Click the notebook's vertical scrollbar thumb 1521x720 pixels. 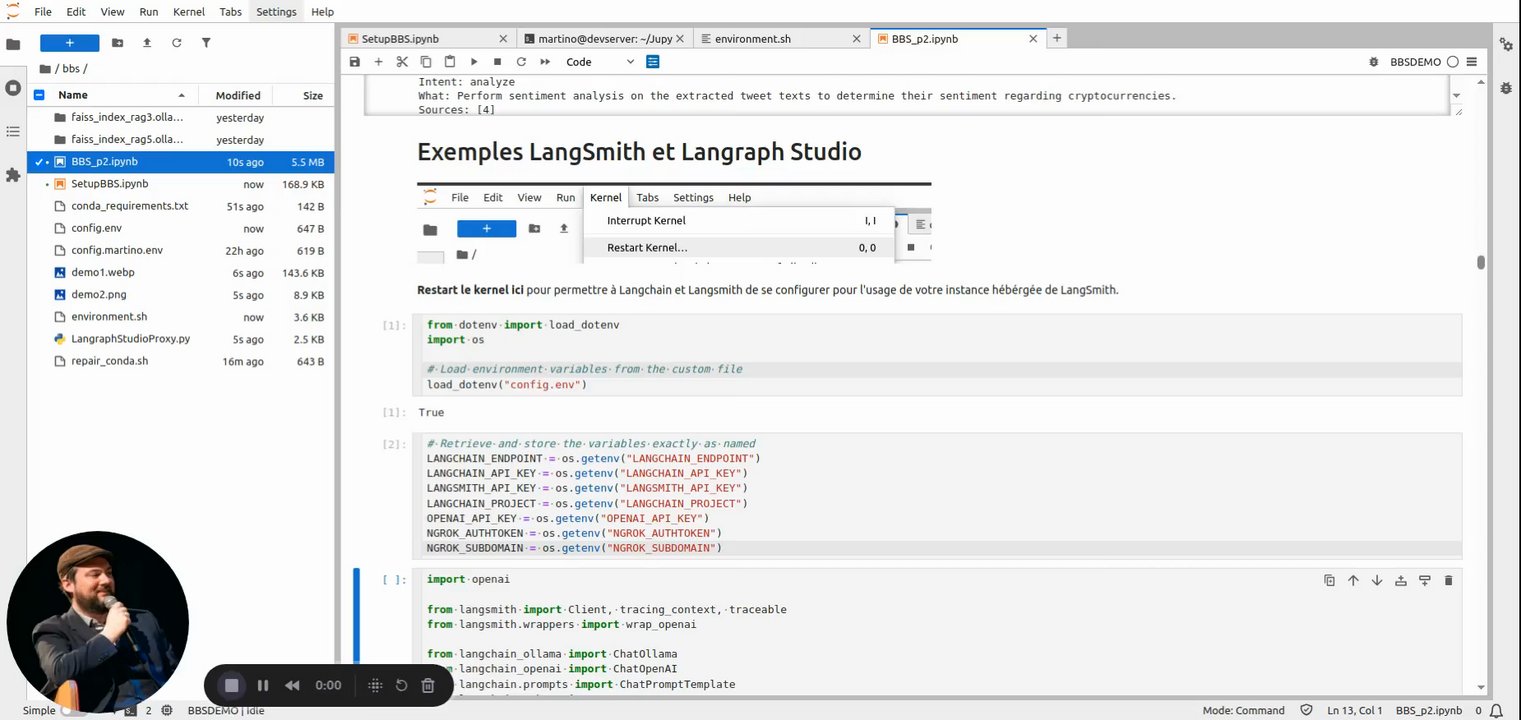point(1480,263)
